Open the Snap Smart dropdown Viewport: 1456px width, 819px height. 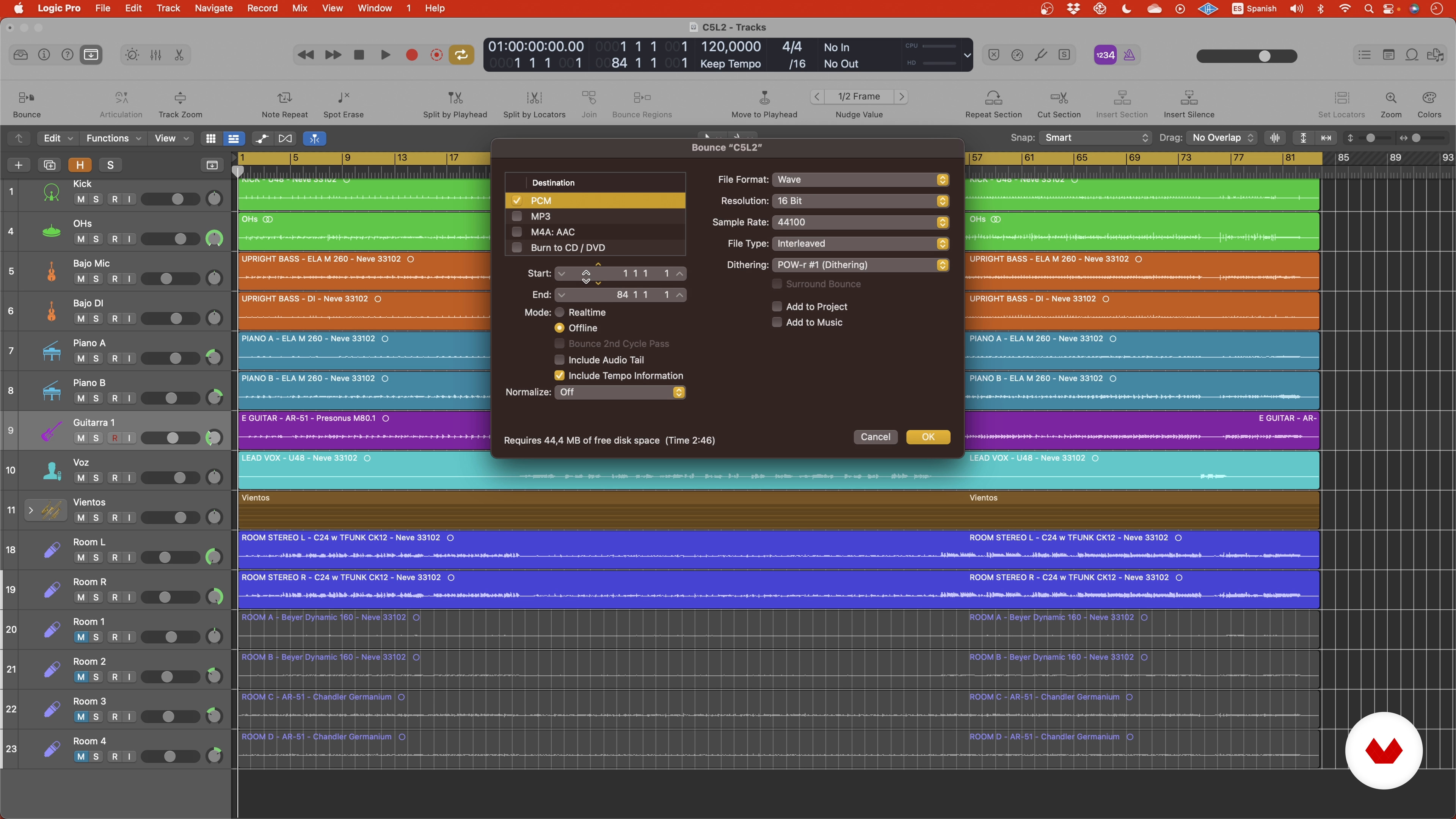[1095, 137]
